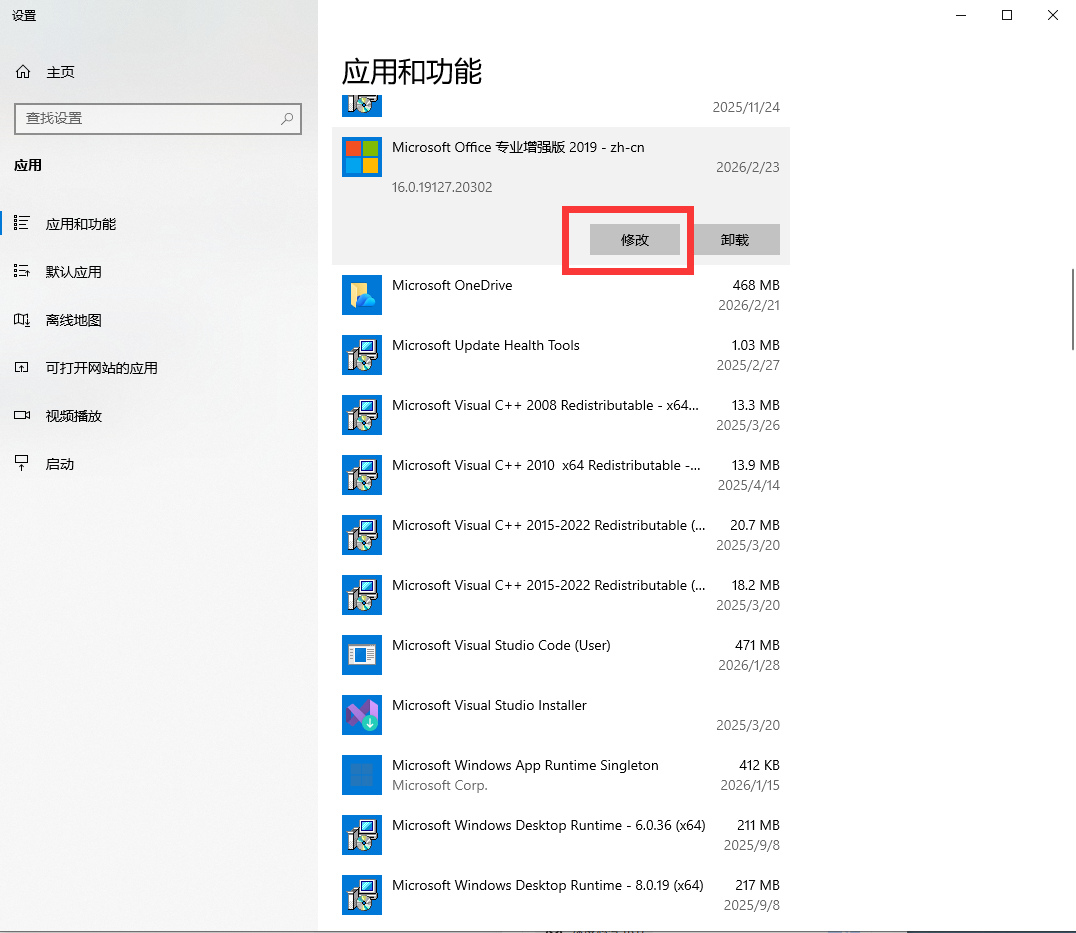Maximize the 设置 window
The image size is (1076, 933).
pos(1007,15)
